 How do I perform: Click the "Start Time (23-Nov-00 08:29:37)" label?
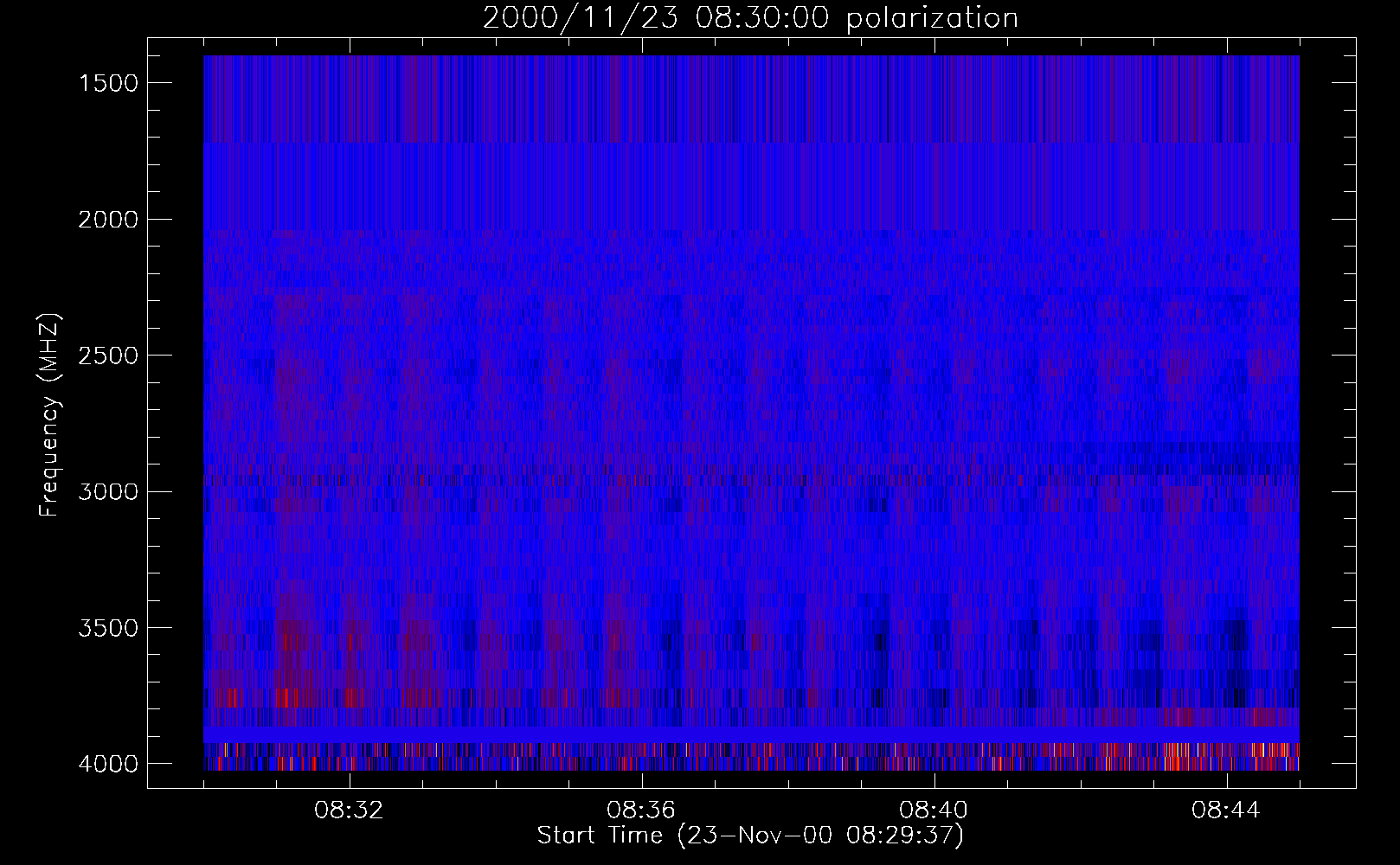[x=750, y=836]
